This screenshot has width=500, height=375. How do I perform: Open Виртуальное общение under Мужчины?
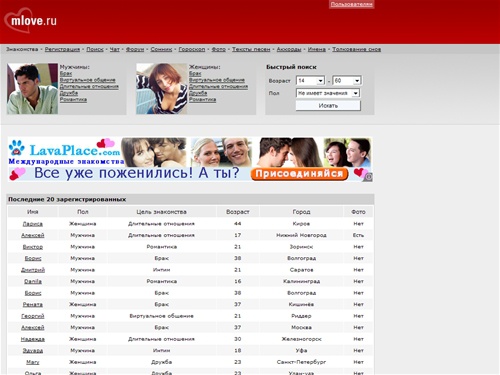88,80
